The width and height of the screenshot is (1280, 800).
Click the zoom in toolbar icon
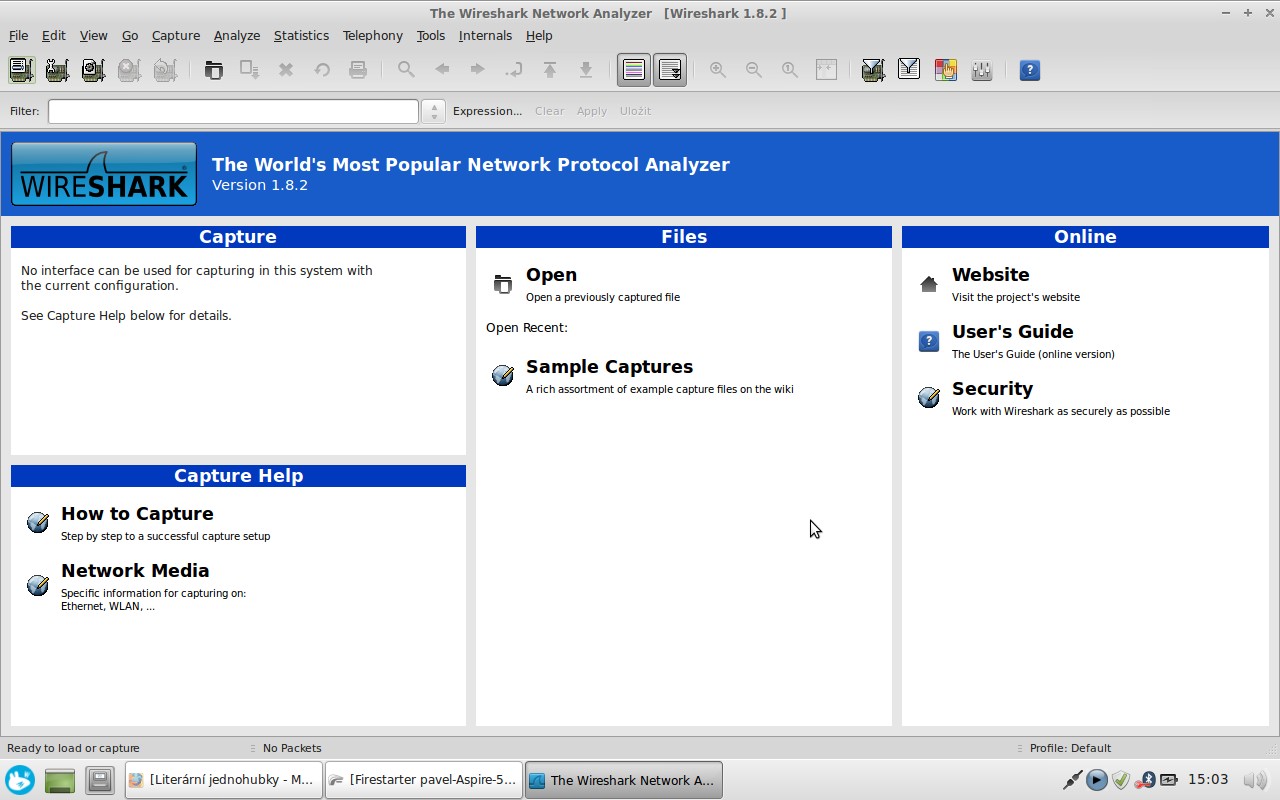718,70
